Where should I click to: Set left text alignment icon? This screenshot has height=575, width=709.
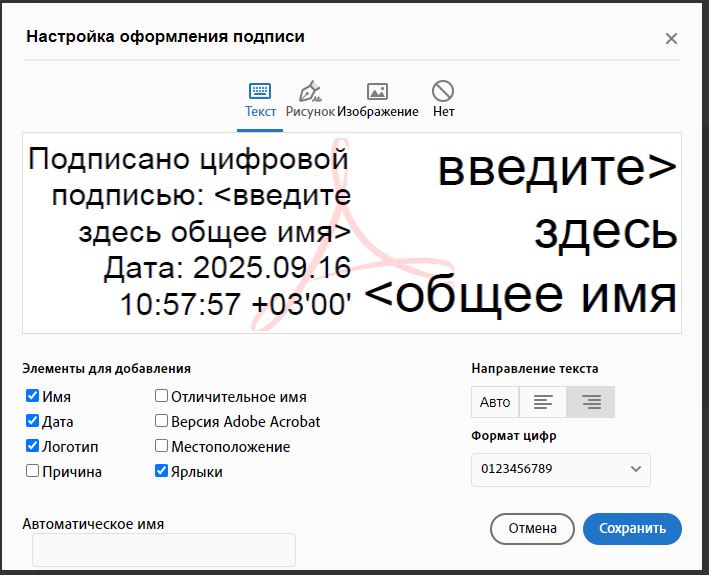point(543,402)
